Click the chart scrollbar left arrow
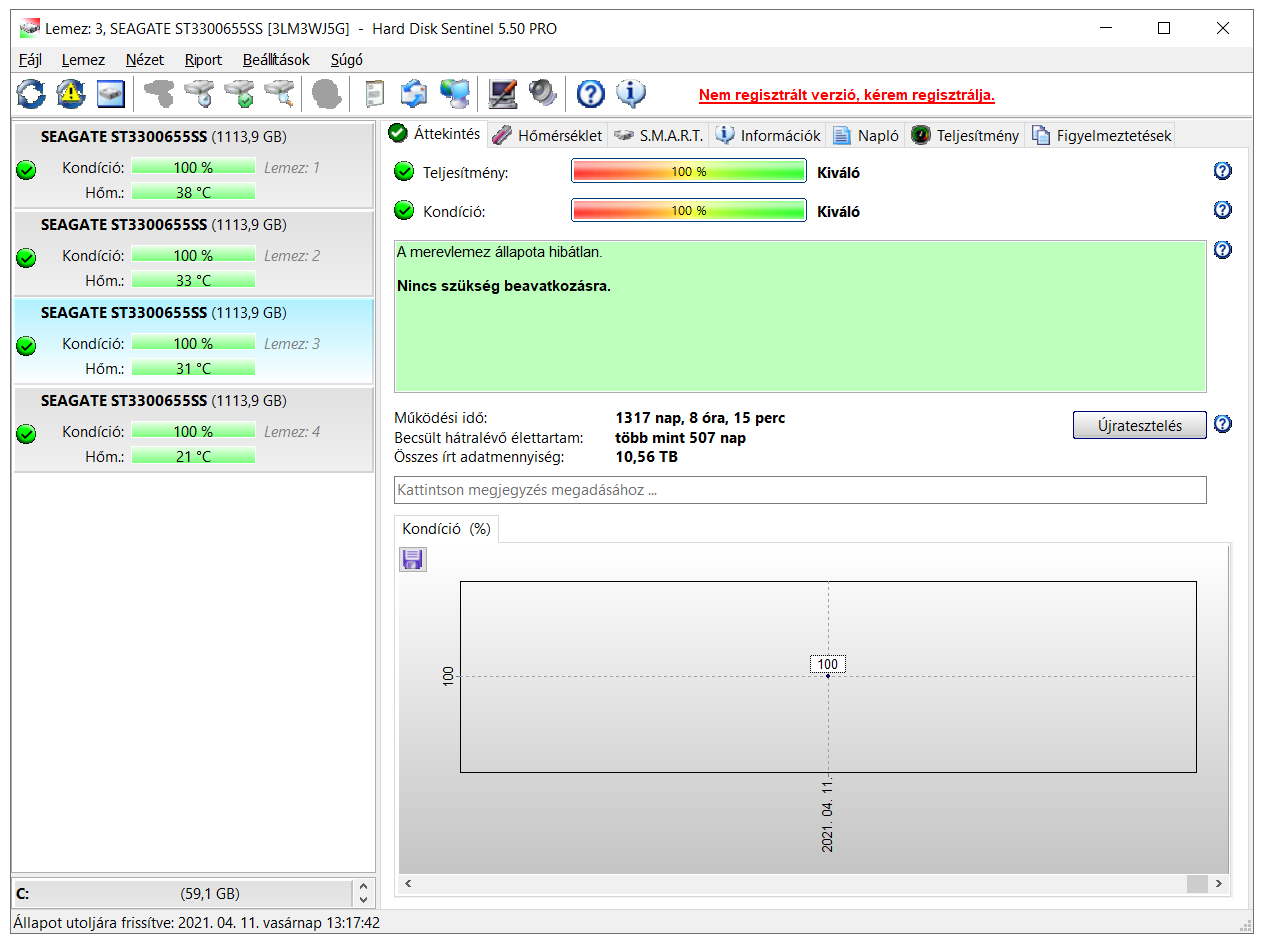 [408, 884]
